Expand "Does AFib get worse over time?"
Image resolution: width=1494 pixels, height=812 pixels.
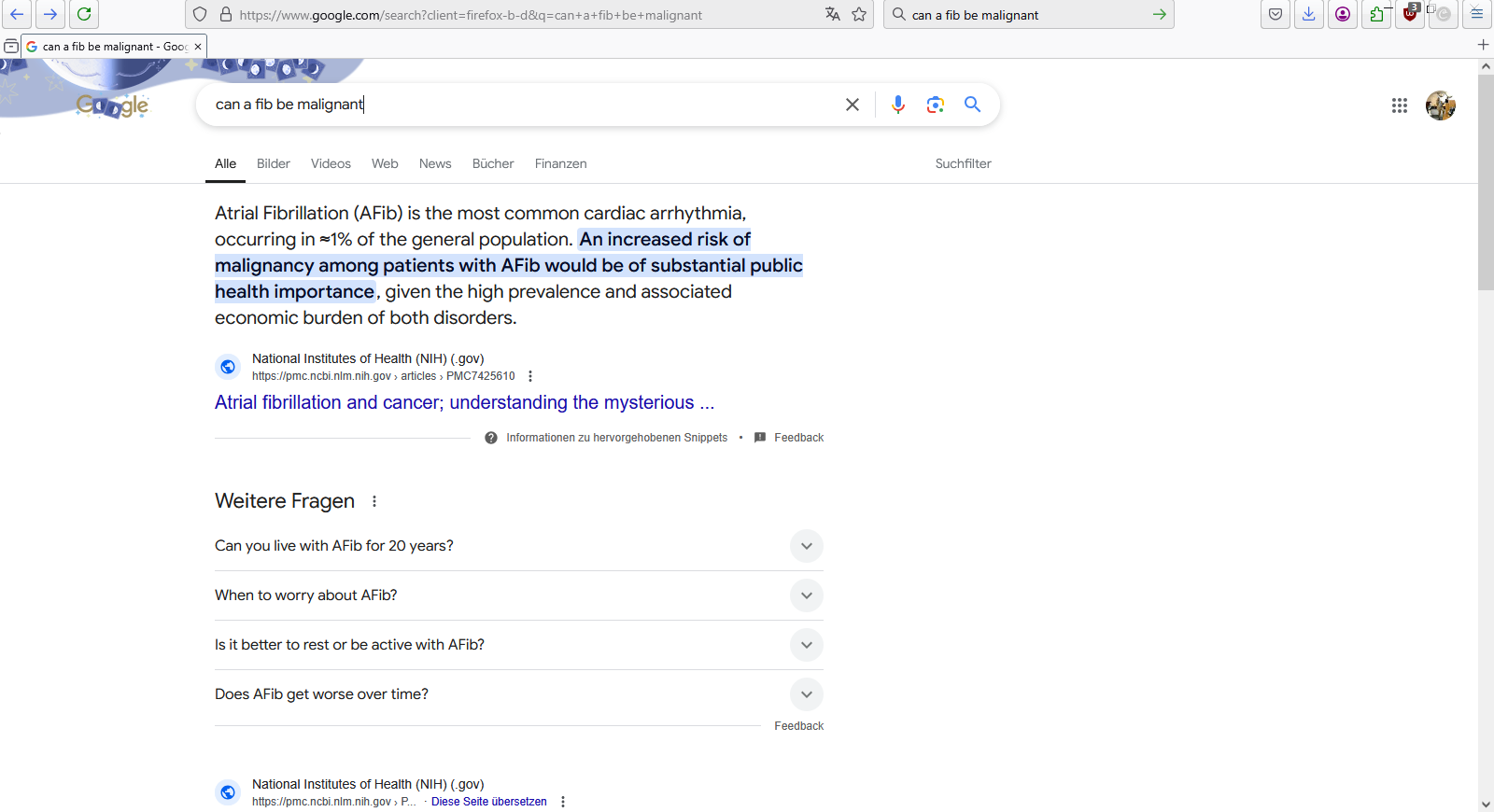(806, 694)
